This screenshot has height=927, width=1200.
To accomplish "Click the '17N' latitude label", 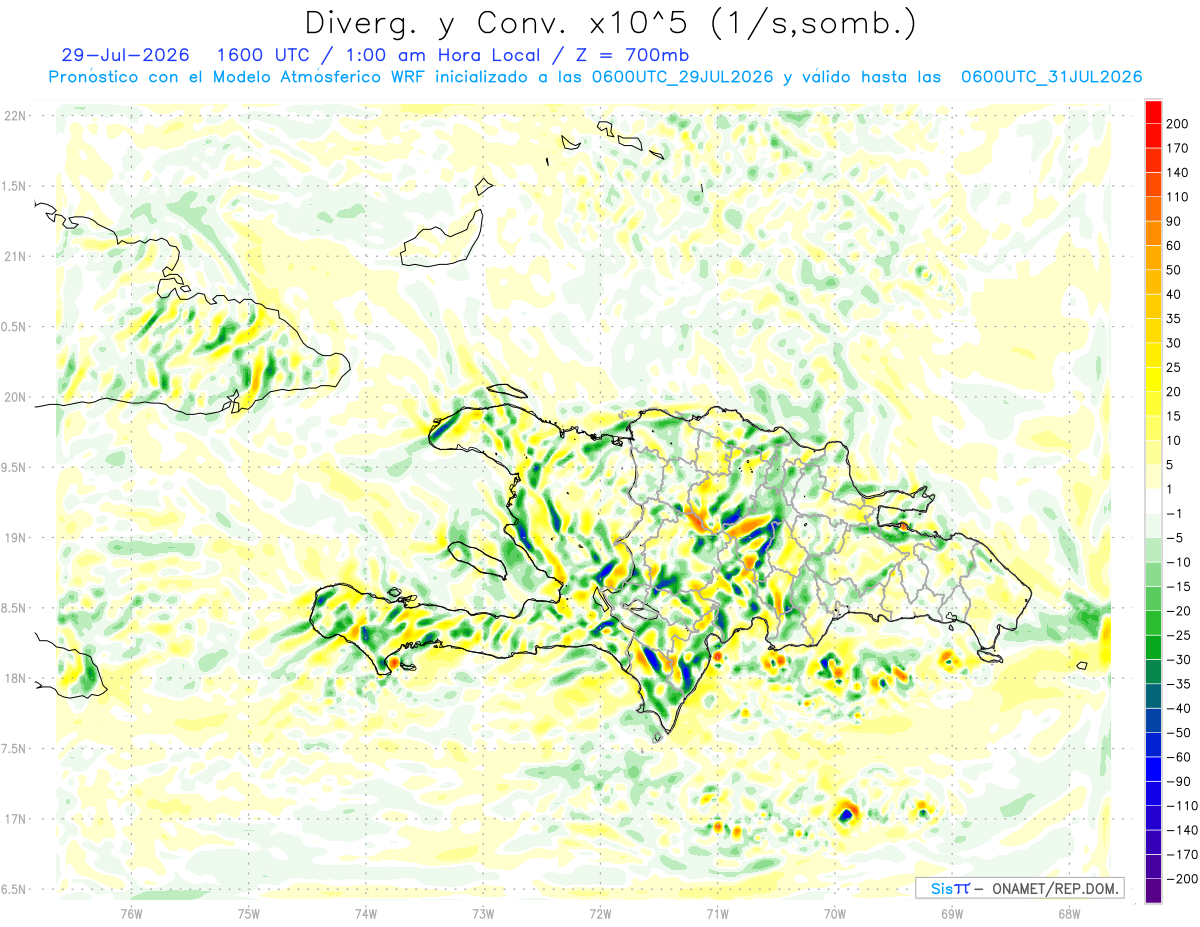I will pyautogui.click(x=14, y=819).
